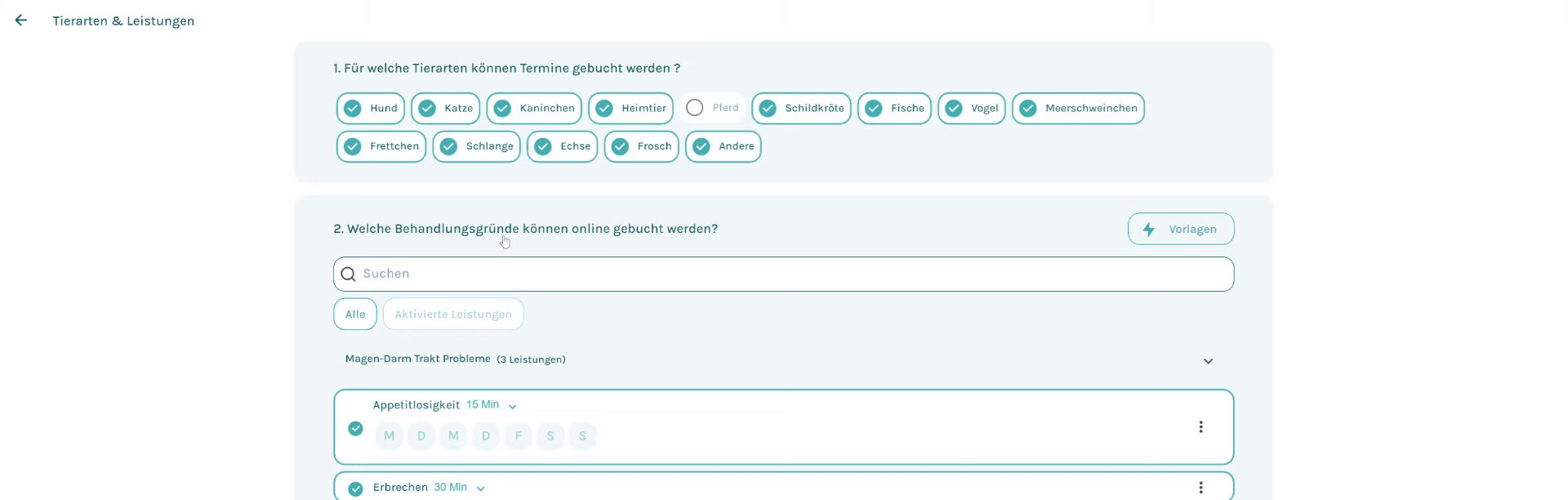Open three-dot menu for Appetitlosigkeit

(1200, 426)
